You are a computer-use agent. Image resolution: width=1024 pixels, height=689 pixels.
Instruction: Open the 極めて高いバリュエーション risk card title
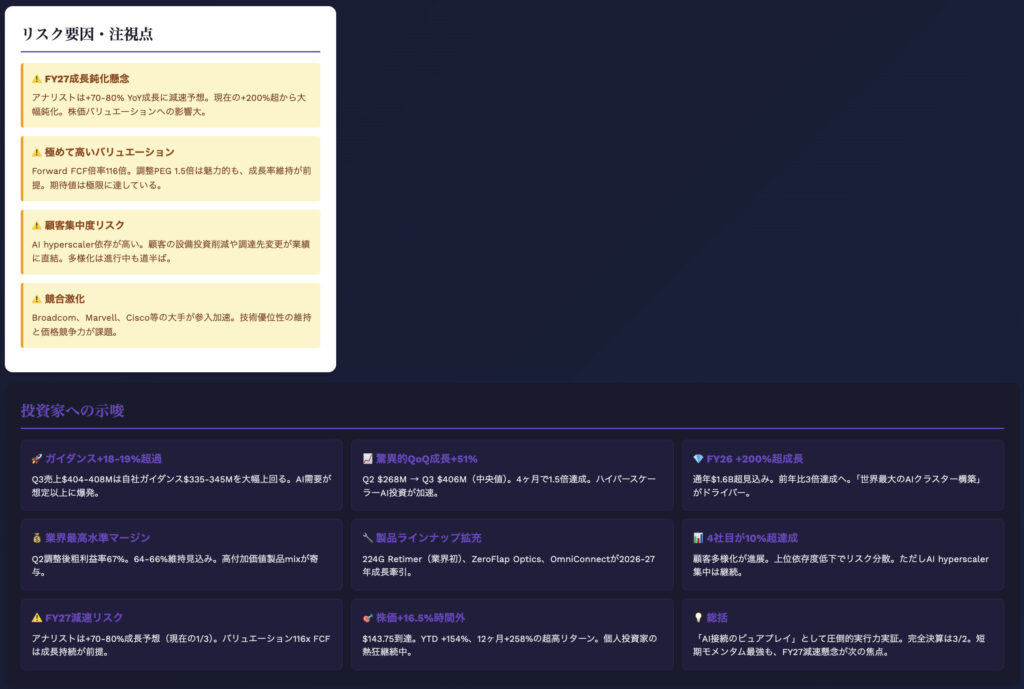(109, 152)
